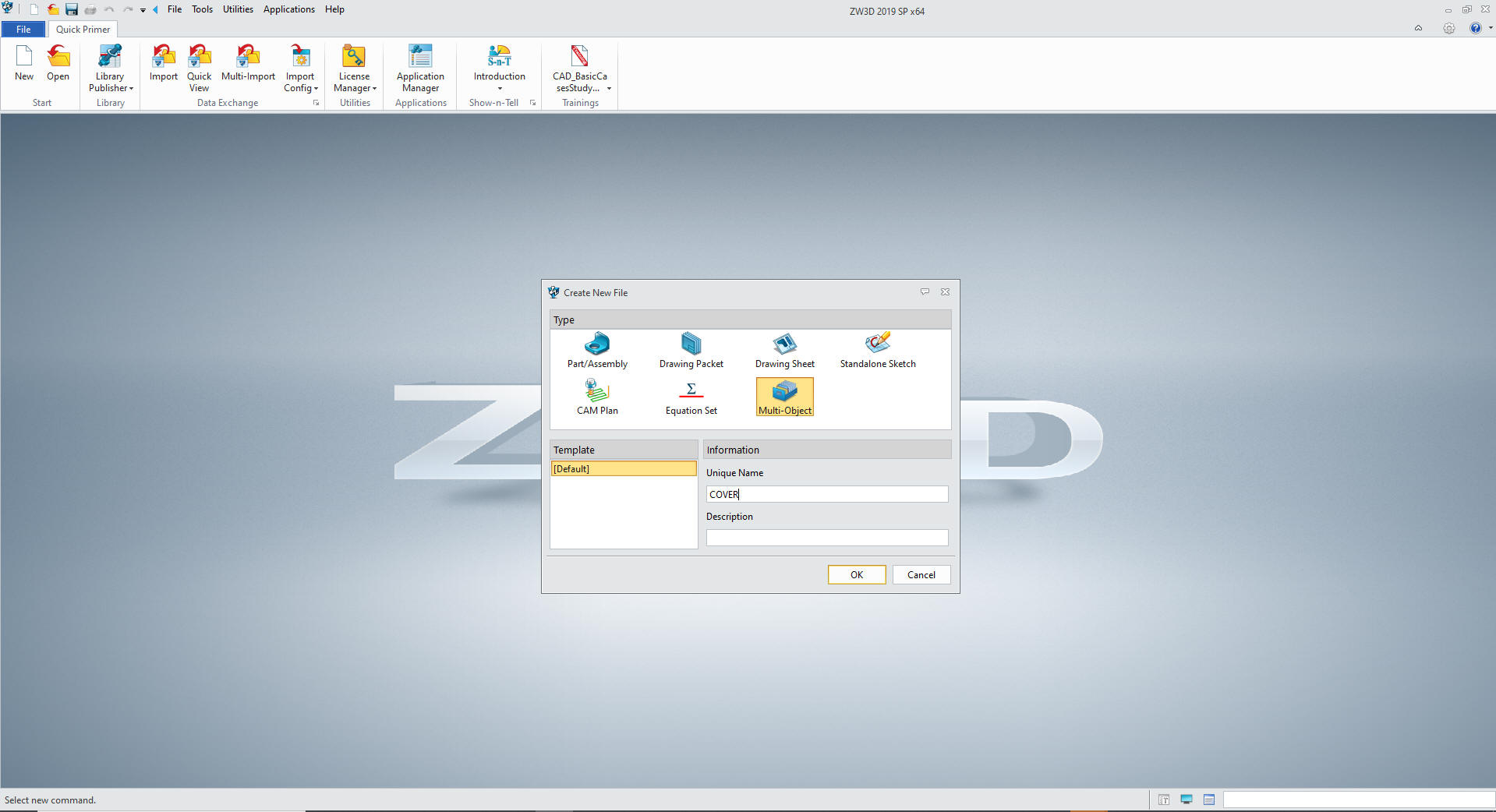The width and height of the screenshot is (1496, 812).
Task: Select the Quick Primer ribbon tab
Action: [83, 30]
